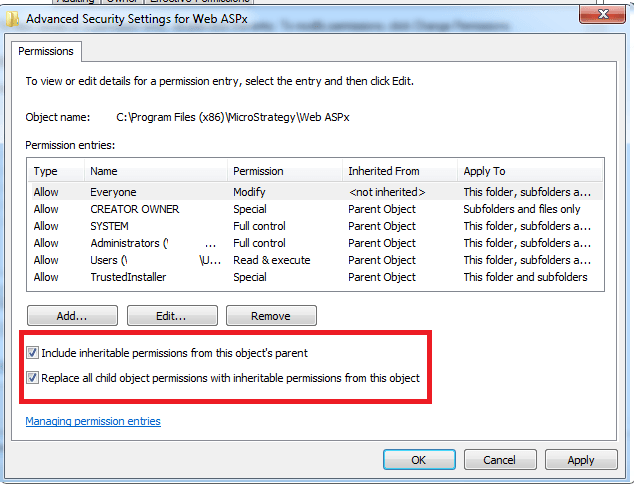Toggle Include inheritable permissions from parent
The height and width of the screenshot is (486, 634).
click(x=33, y=353)
